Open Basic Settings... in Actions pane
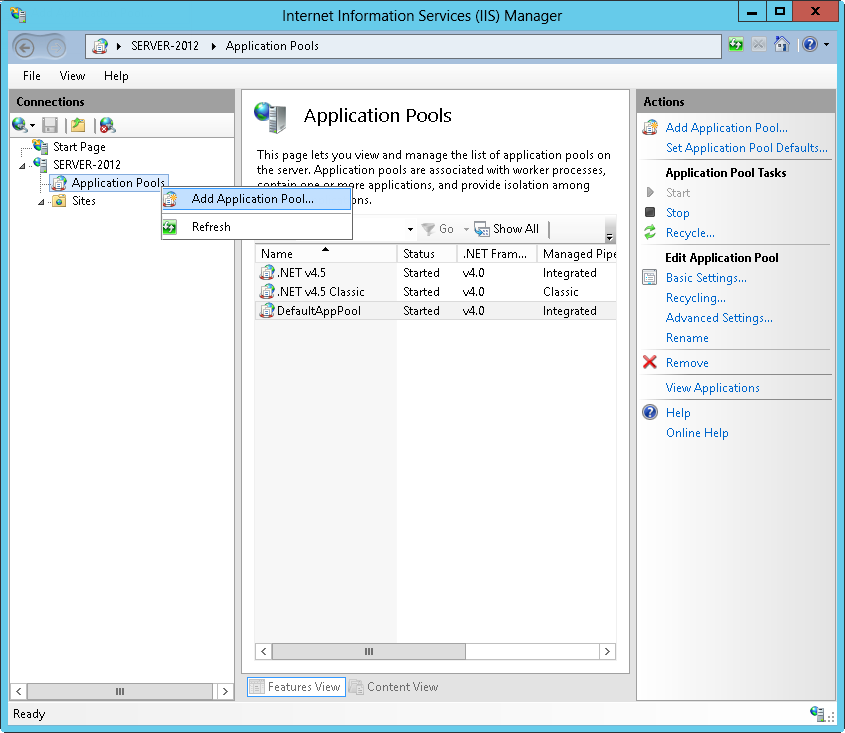845x733 pixels. [x=706, y=278]
